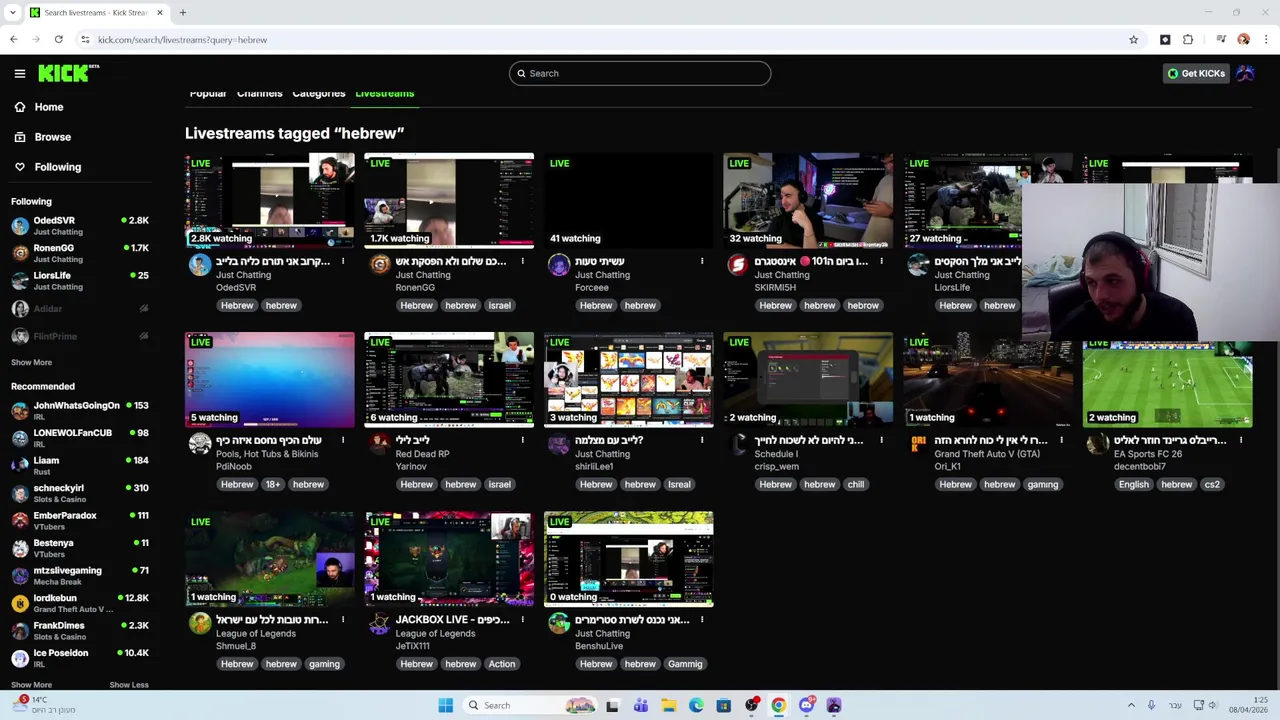This screenshot has height=720, width=1280.
Task: Open the taskbar volume control
Action: click(1212, 705)
